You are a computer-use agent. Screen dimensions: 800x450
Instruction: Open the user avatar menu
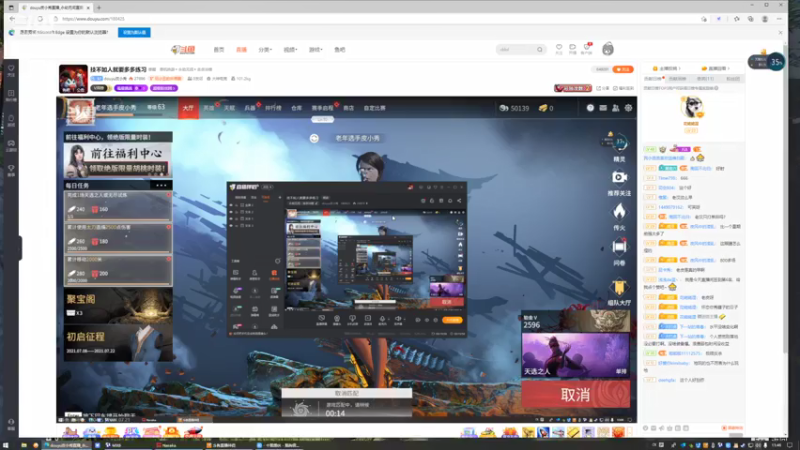tap(608, 49)
